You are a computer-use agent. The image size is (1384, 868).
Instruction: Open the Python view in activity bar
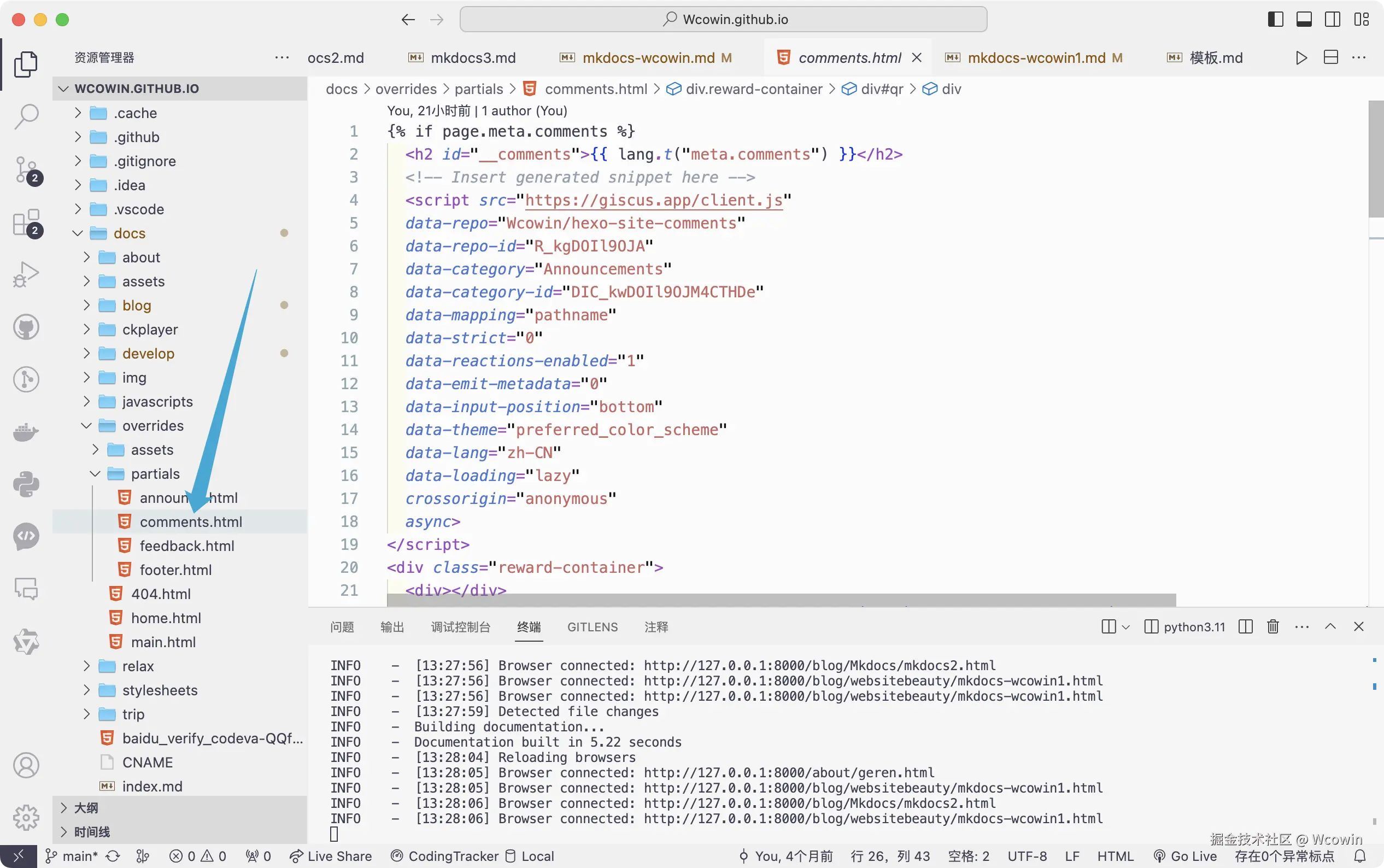click(26, 484)
